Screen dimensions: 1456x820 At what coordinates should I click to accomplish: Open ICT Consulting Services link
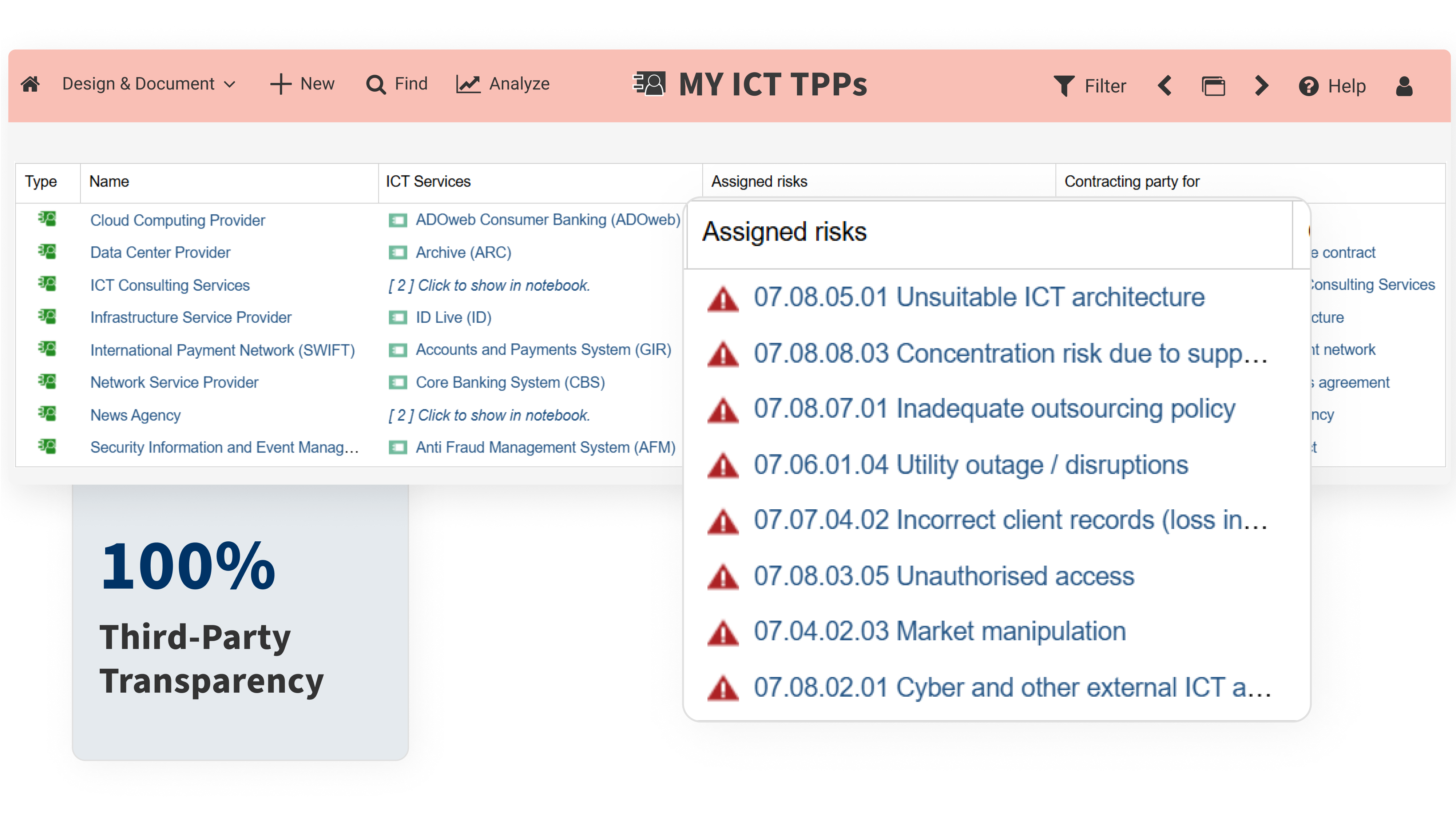coord(170,285)
